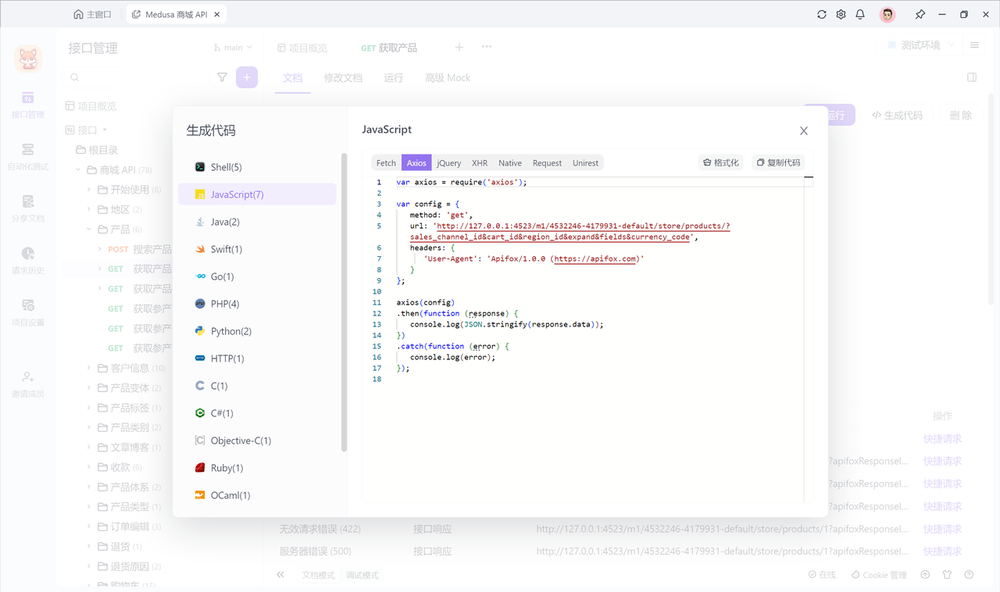Viewport: 1000px width, 592px height.
Task: Toggle the split-view panel icon top right
Action: point(971,77)
